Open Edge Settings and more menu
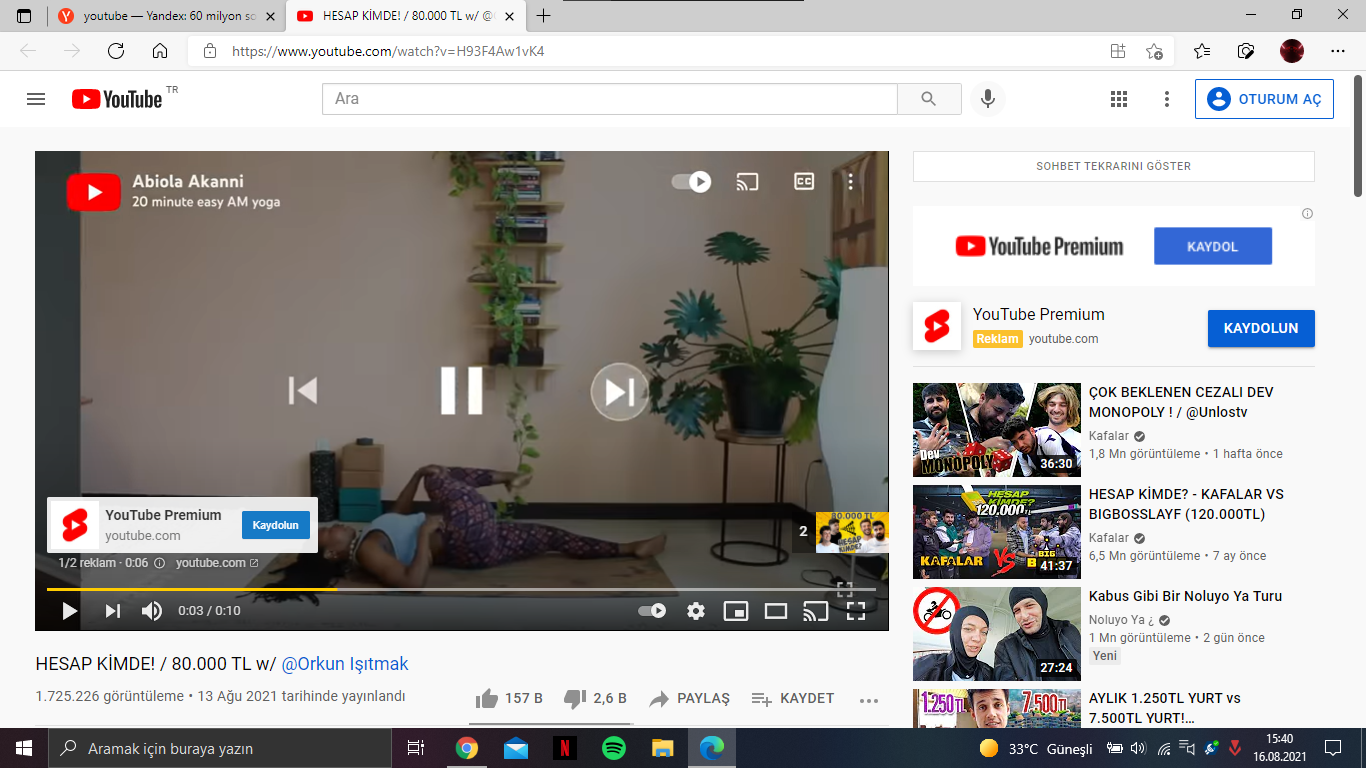This screenshot has width=1366, height=768. tap(1338, 51)
